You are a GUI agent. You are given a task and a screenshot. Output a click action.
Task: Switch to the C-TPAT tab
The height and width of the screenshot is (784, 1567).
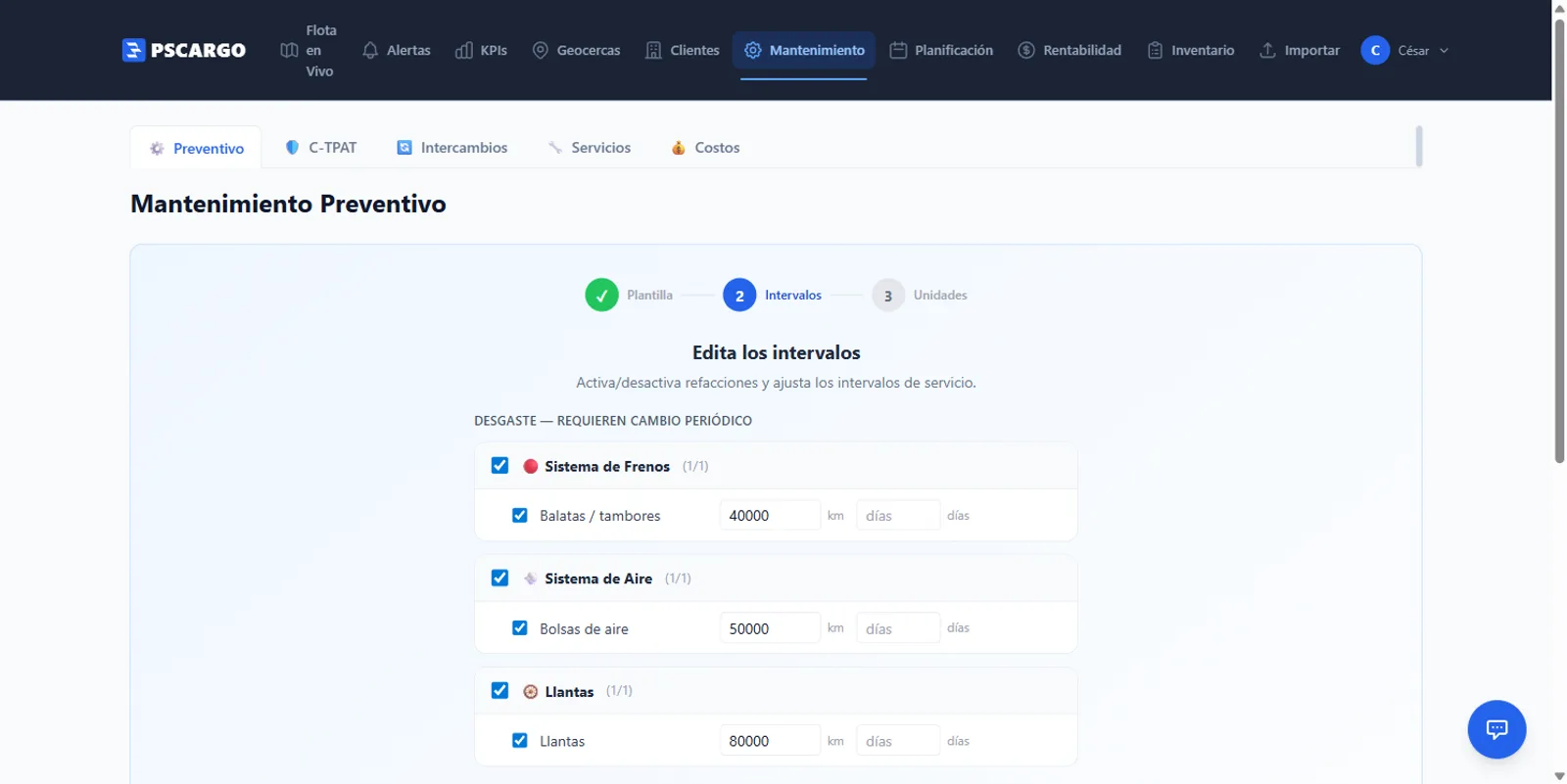[321, 148]
